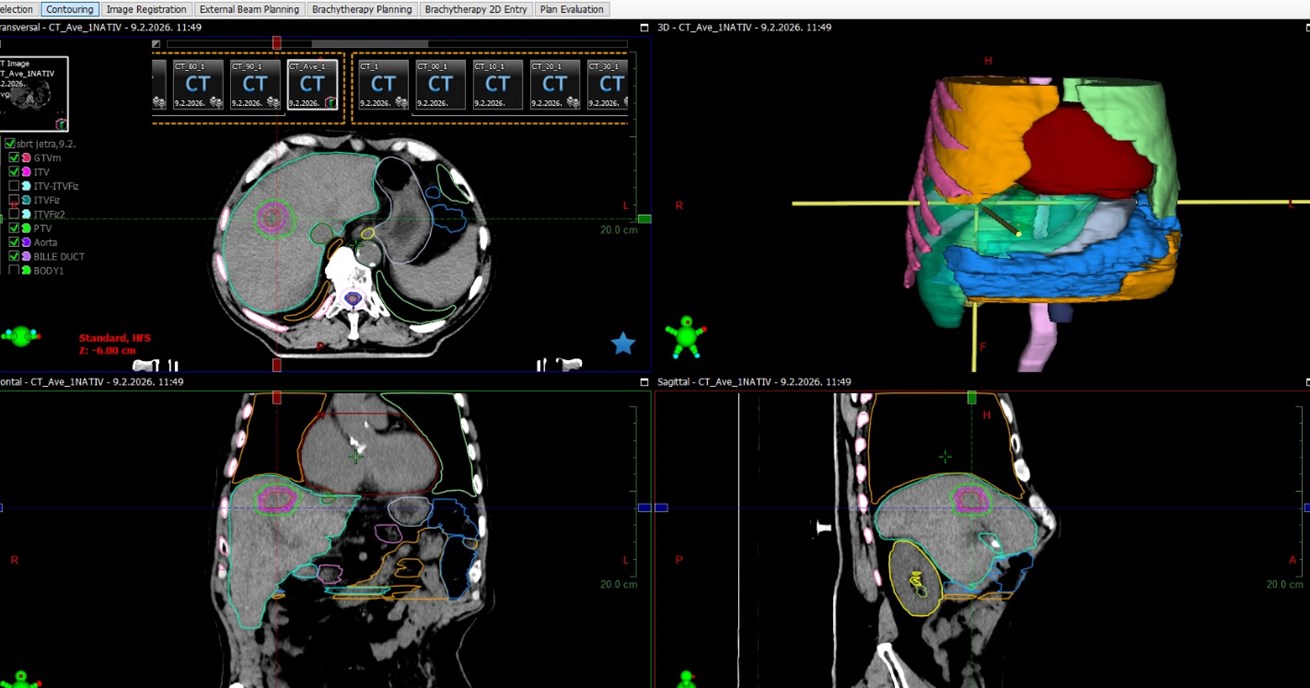Click the blue star icon in transversal view
This screenshot has width=1310, height=688.
(623, 344)
